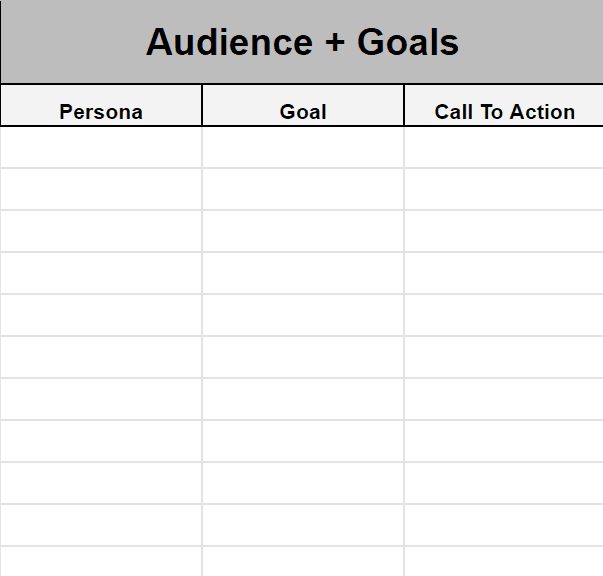Select fourth empty cell under Call To Action
The image size is (603, 576).
click(504, 273)
